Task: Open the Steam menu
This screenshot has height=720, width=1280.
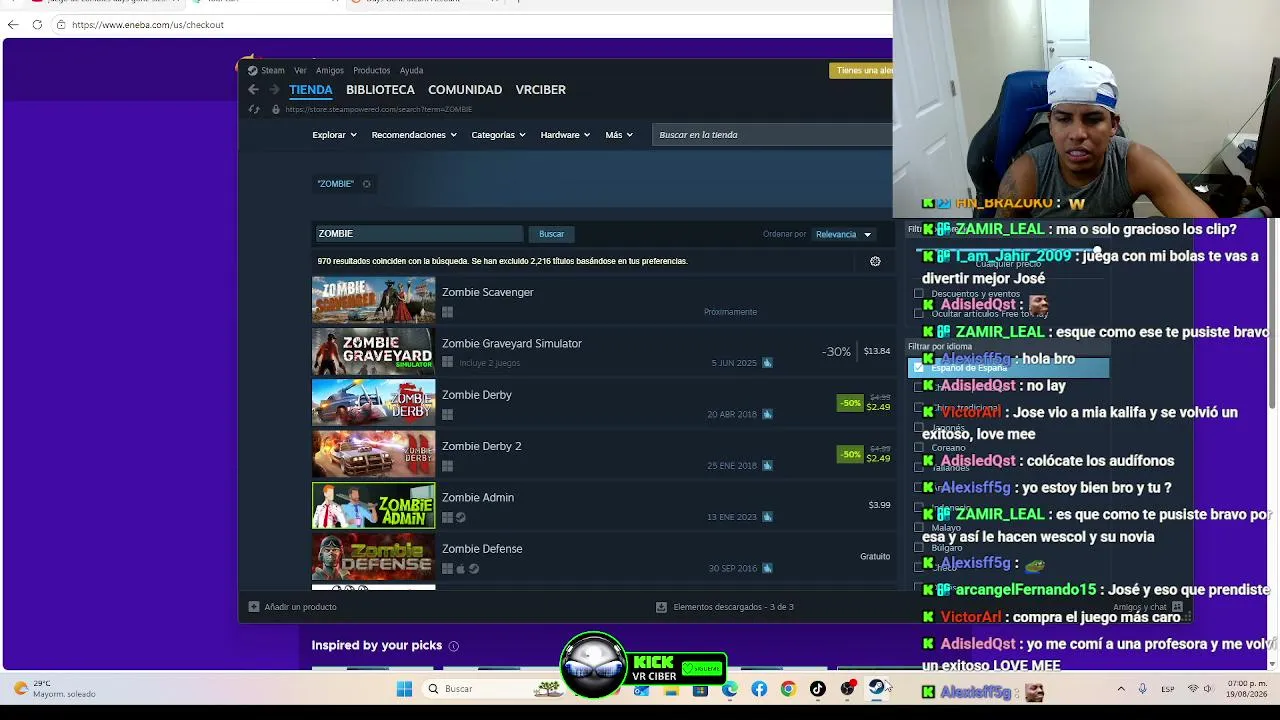Action: click(273, 71)
